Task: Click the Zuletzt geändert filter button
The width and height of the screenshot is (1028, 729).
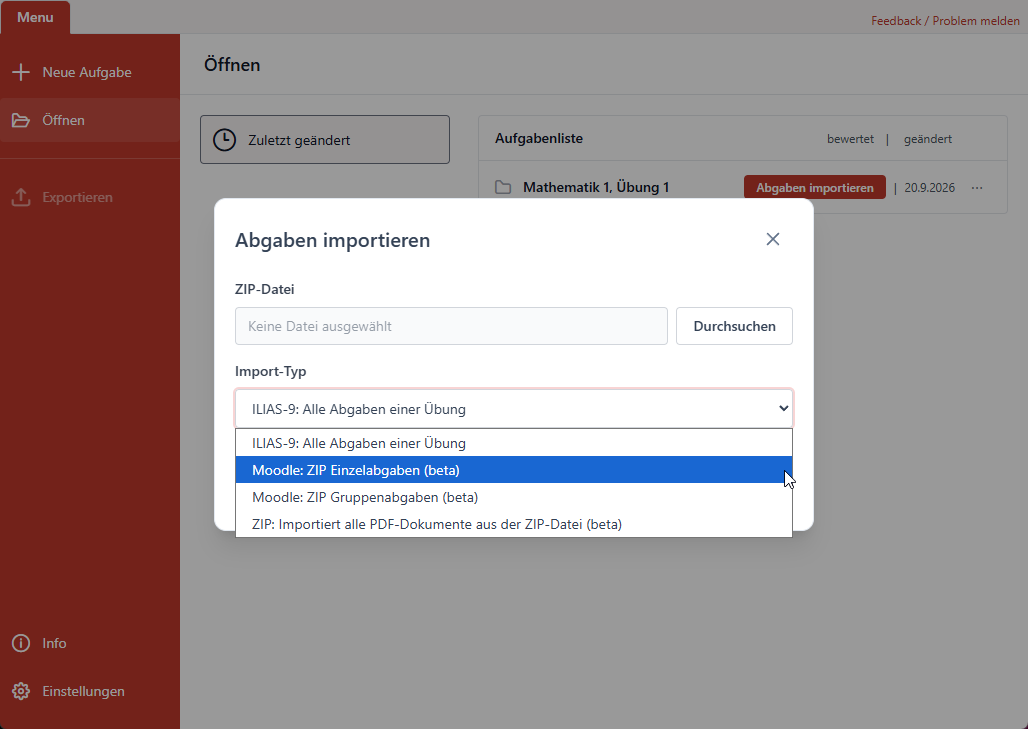Action: pos(325,140)
